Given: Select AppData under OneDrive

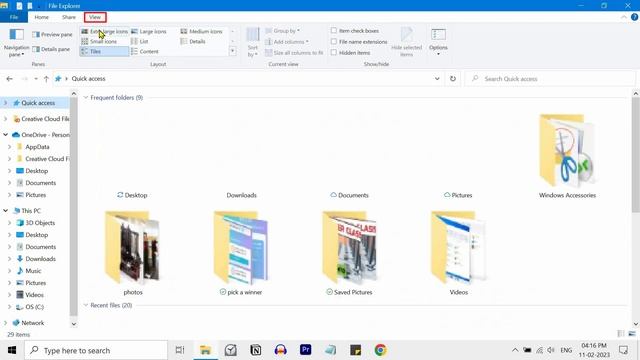Looking at the screenshot, I should pos(37,147).
